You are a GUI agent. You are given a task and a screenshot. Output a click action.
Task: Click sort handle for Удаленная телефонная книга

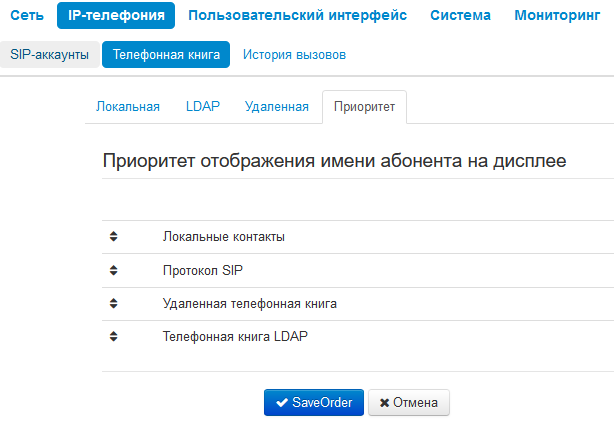pos(113,303)
